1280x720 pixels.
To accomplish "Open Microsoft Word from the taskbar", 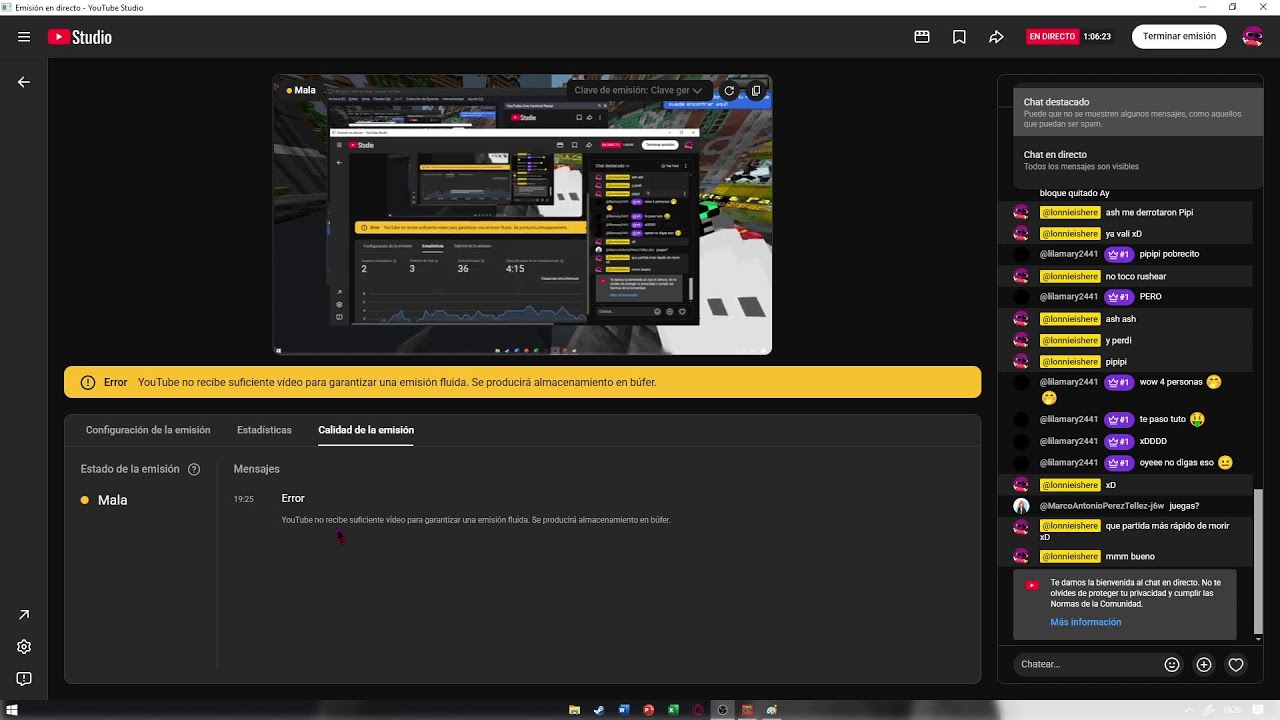I will click(x=624, y=710).
